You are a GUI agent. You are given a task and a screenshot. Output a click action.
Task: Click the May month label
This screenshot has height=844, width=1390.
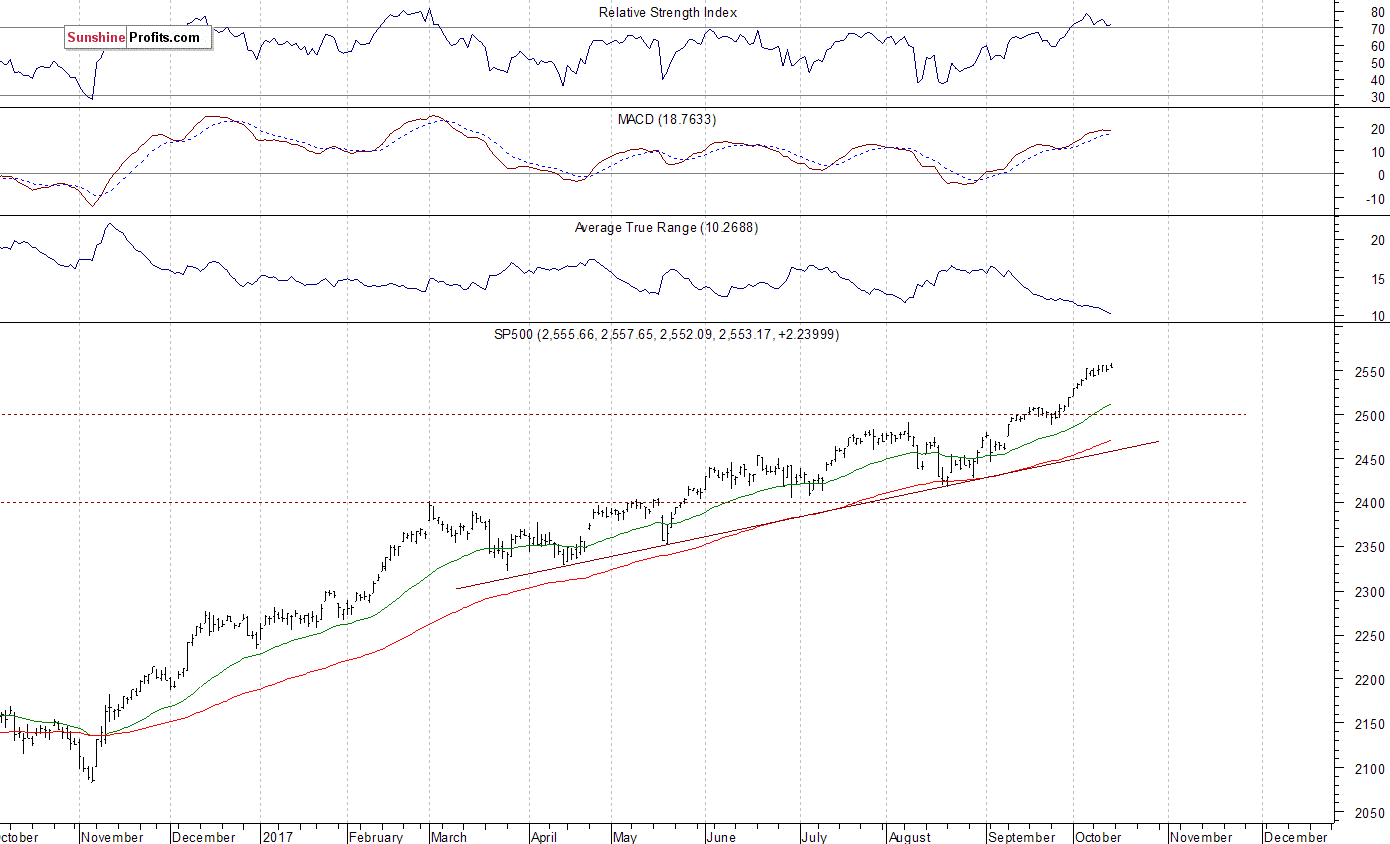click(625, 837)
